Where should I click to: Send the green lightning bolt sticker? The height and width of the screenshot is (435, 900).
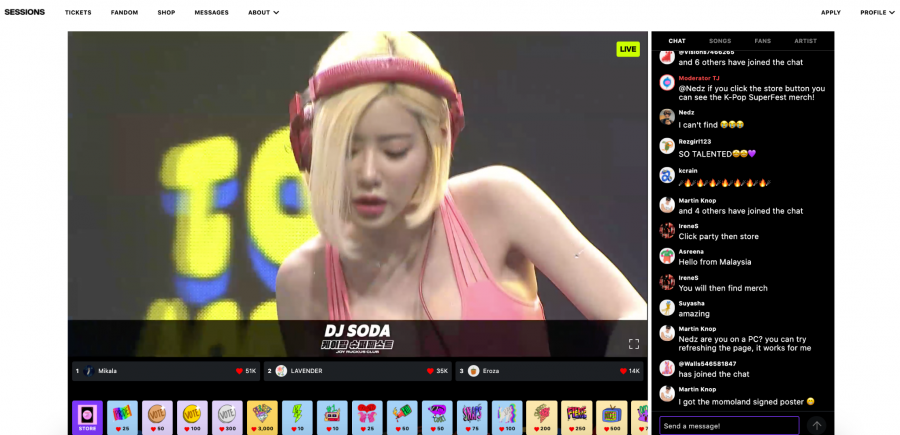point(297,417)
